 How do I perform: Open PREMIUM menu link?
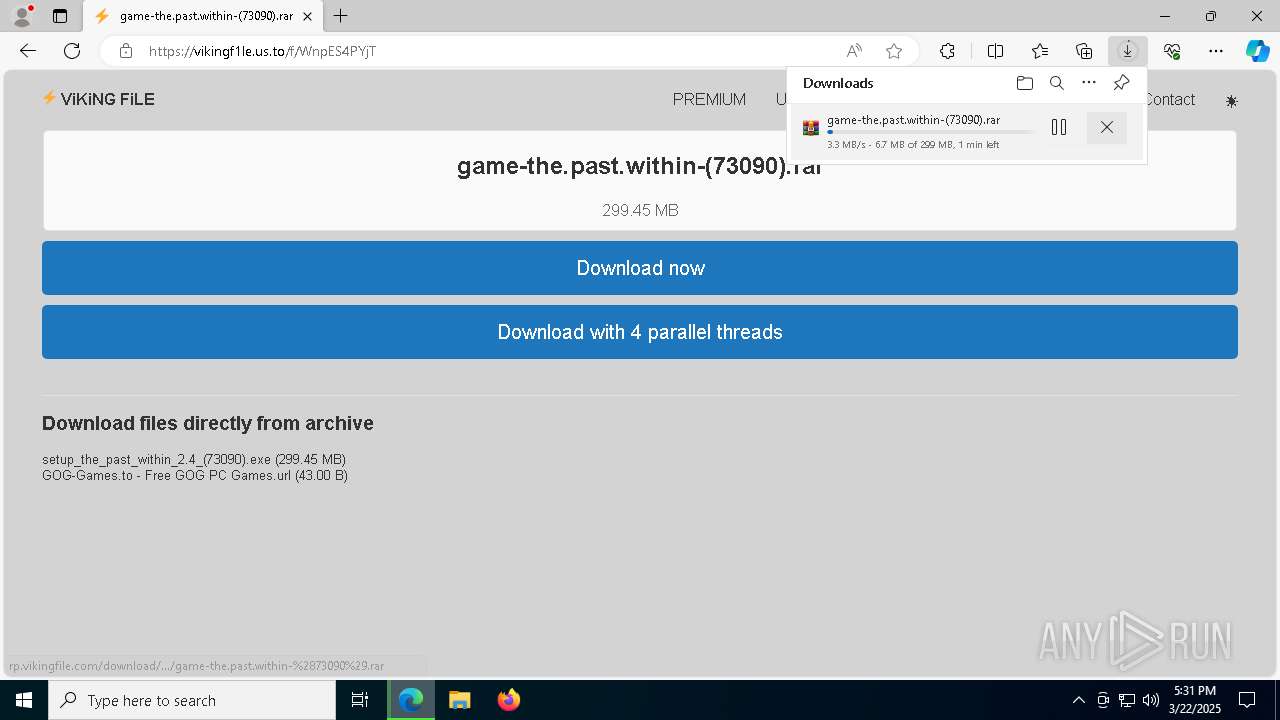[709, 99]
